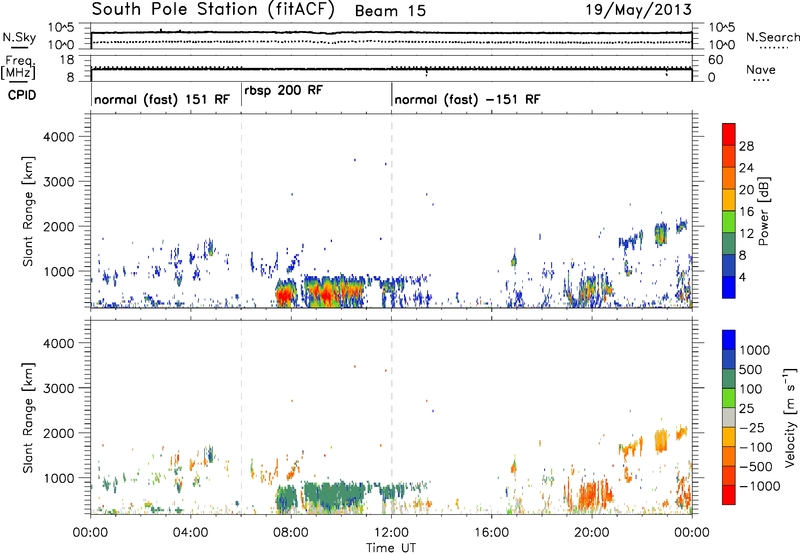Click the 'South Pole Station (fitACF)' title

[213, 10]
